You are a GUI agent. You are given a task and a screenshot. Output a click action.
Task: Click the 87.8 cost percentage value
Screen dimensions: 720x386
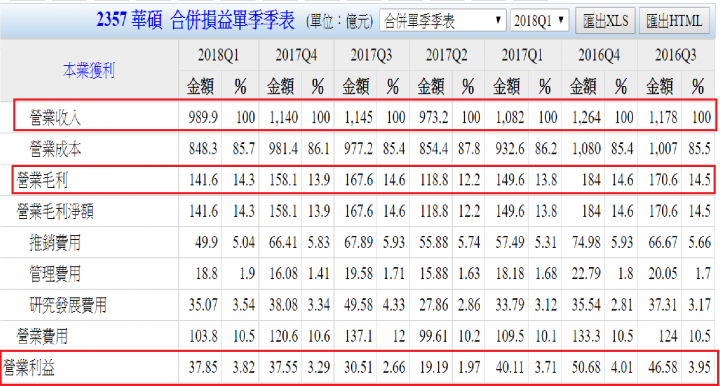469,149
